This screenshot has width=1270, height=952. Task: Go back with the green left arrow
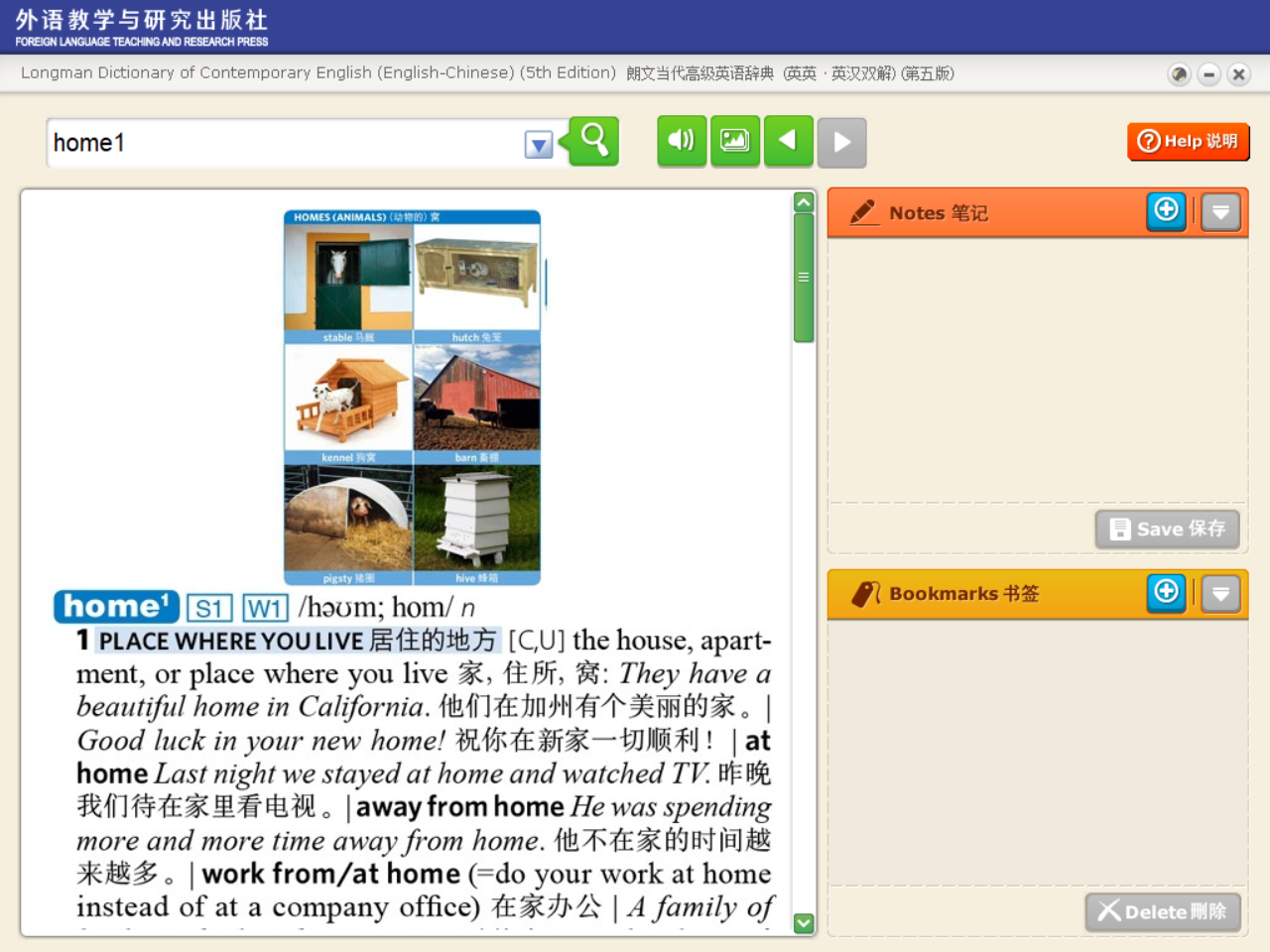tap(789, 141)
